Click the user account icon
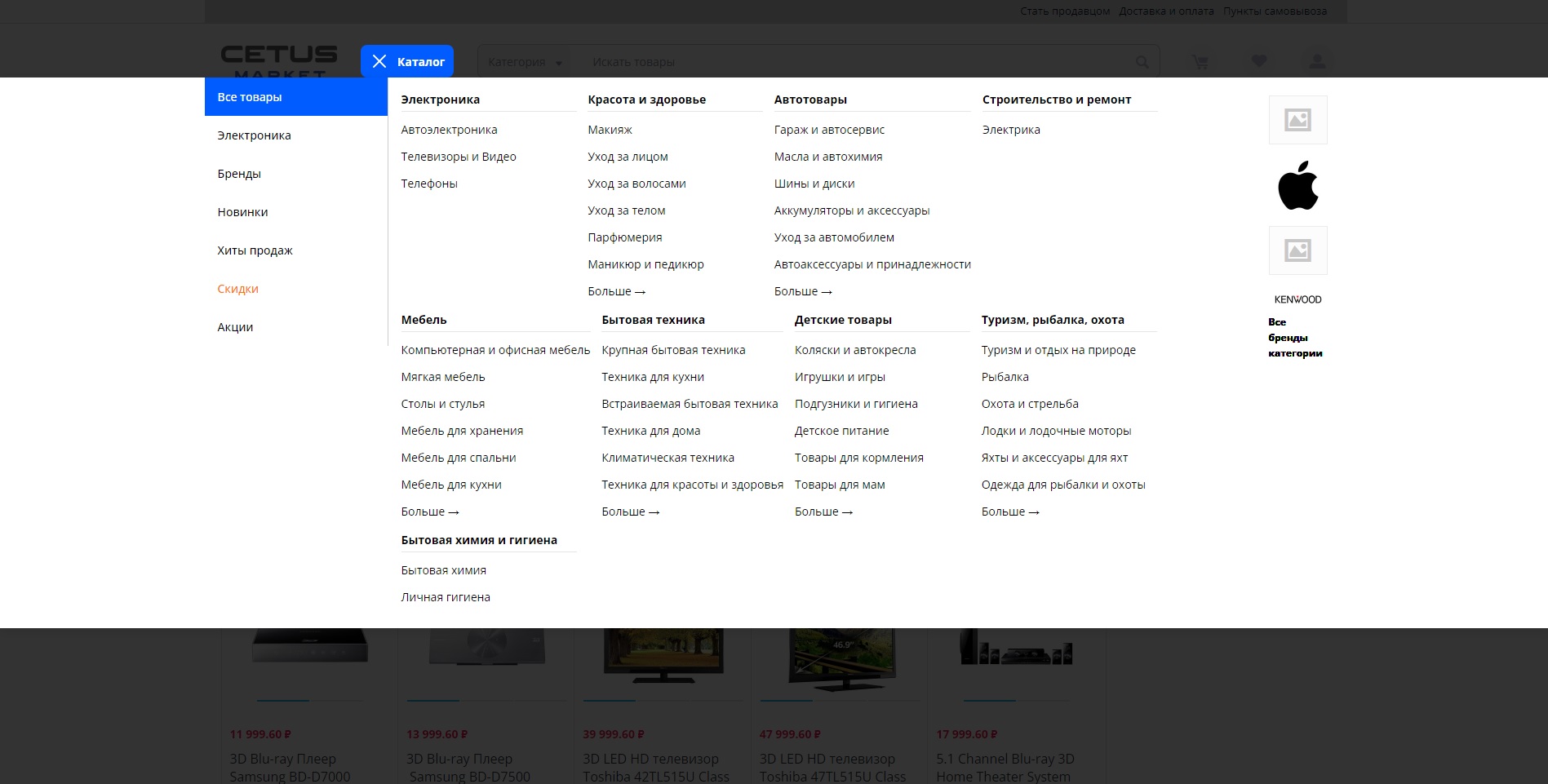 pyautogui.click(x=1317, y=62)
